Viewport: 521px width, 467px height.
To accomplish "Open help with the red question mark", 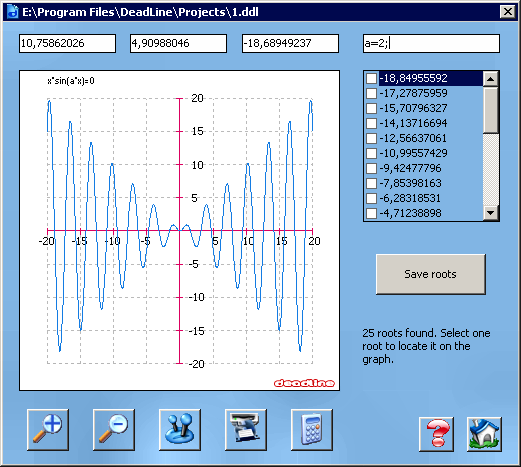I will coord(436,434).
